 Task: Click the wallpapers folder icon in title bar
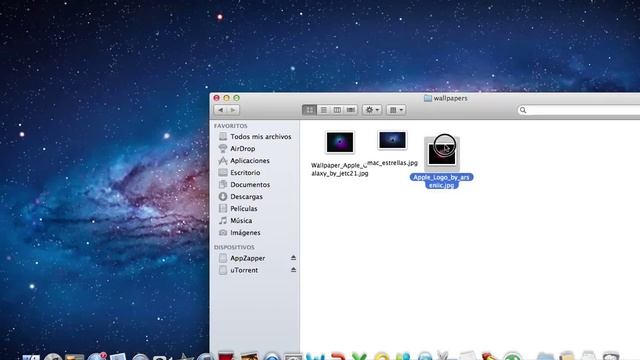(427, 98)
